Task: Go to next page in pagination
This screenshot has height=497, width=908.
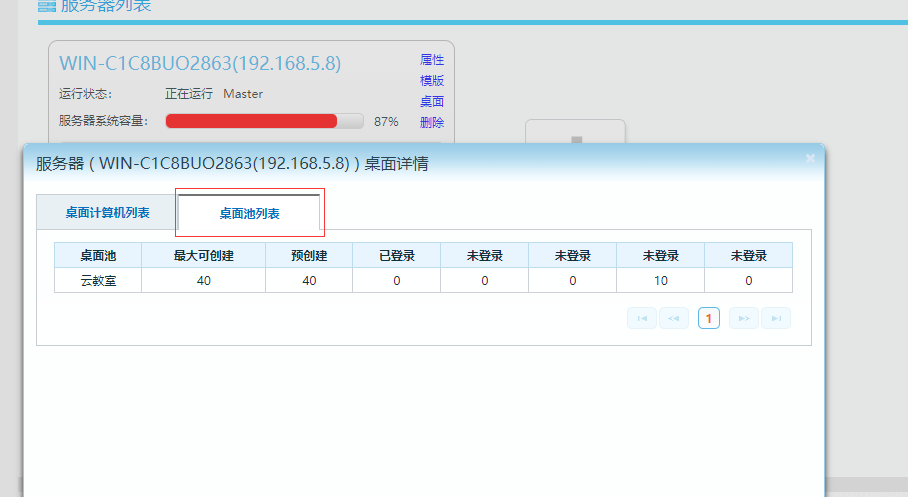Action: tap(743, 318)
